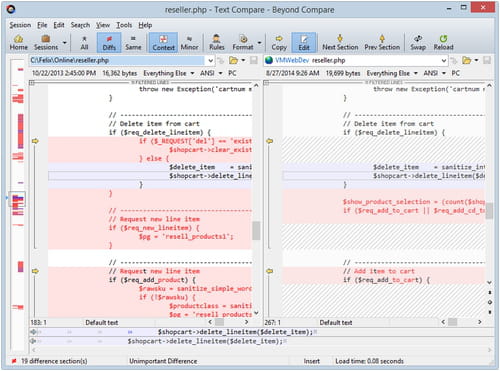Expand filtered lines marker in right pane
Screen dimensions: 500x371
pos(266,83)
